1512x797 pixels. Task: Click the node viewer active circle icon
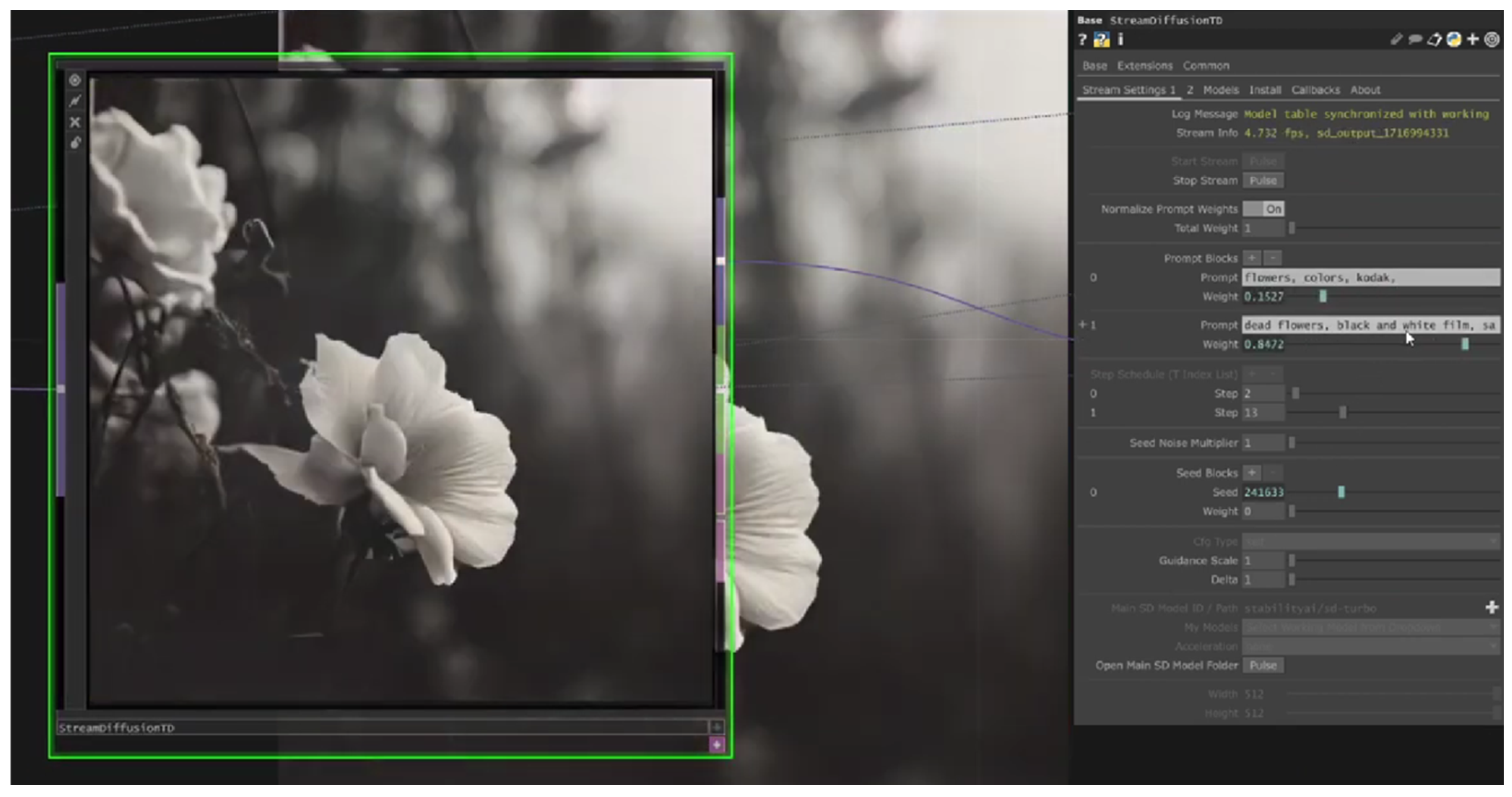[x=74, y=80]
